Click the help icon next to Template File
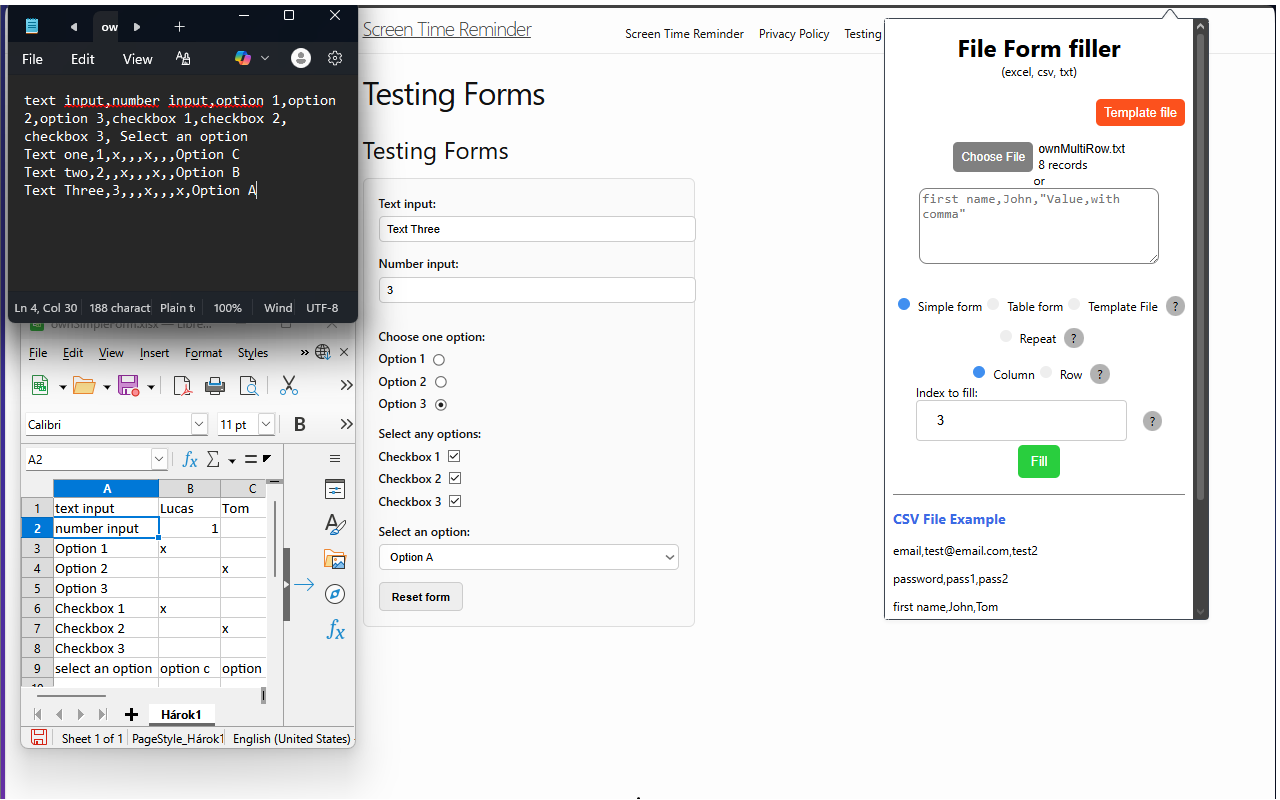This screenshot has height=800, width=1280. [1176, 306]
